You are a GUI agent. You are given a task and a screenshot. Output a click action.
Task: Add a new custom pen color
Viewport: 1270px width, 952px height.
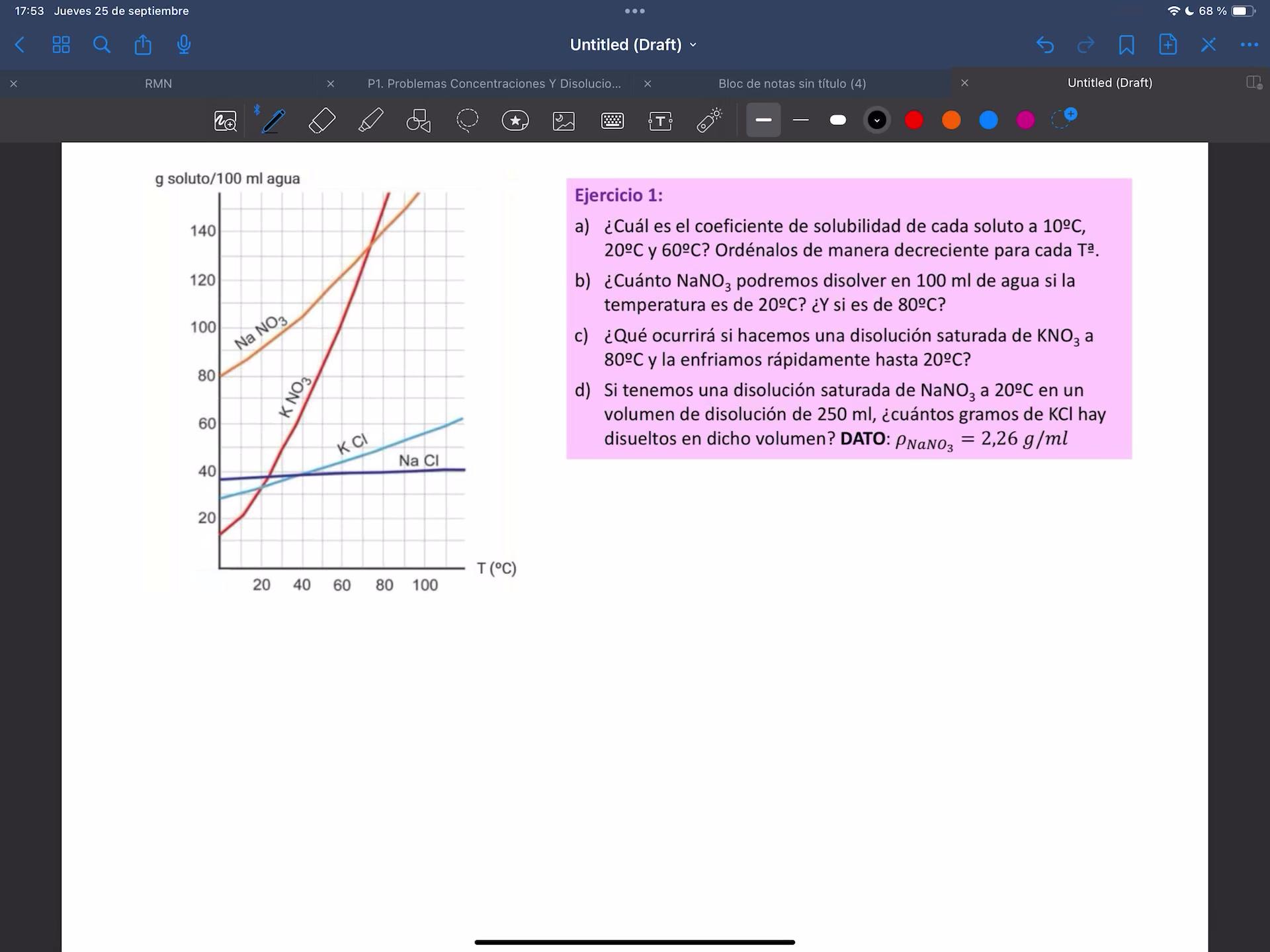click(1063, 118)
